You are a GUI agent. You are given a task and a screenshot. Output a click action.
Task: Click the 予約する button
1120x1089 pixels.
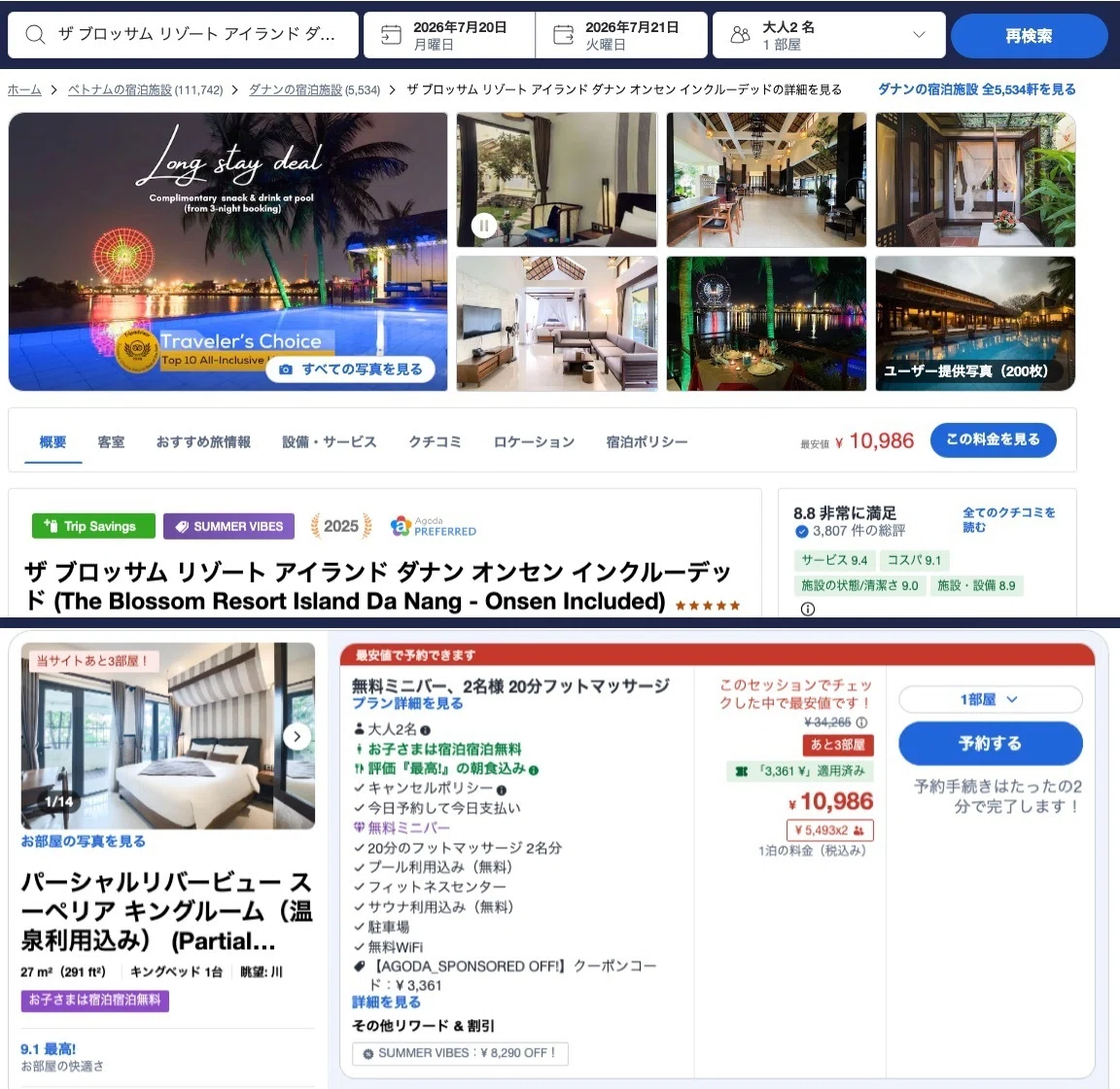coord(990,744)
